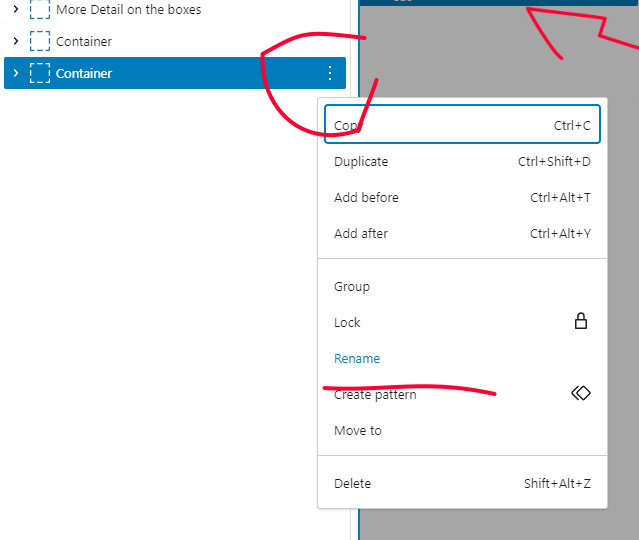Select Duplicate in the block menu
This screenshot has width=639, height=540.
pyautogui.click(x=361, y=162)
